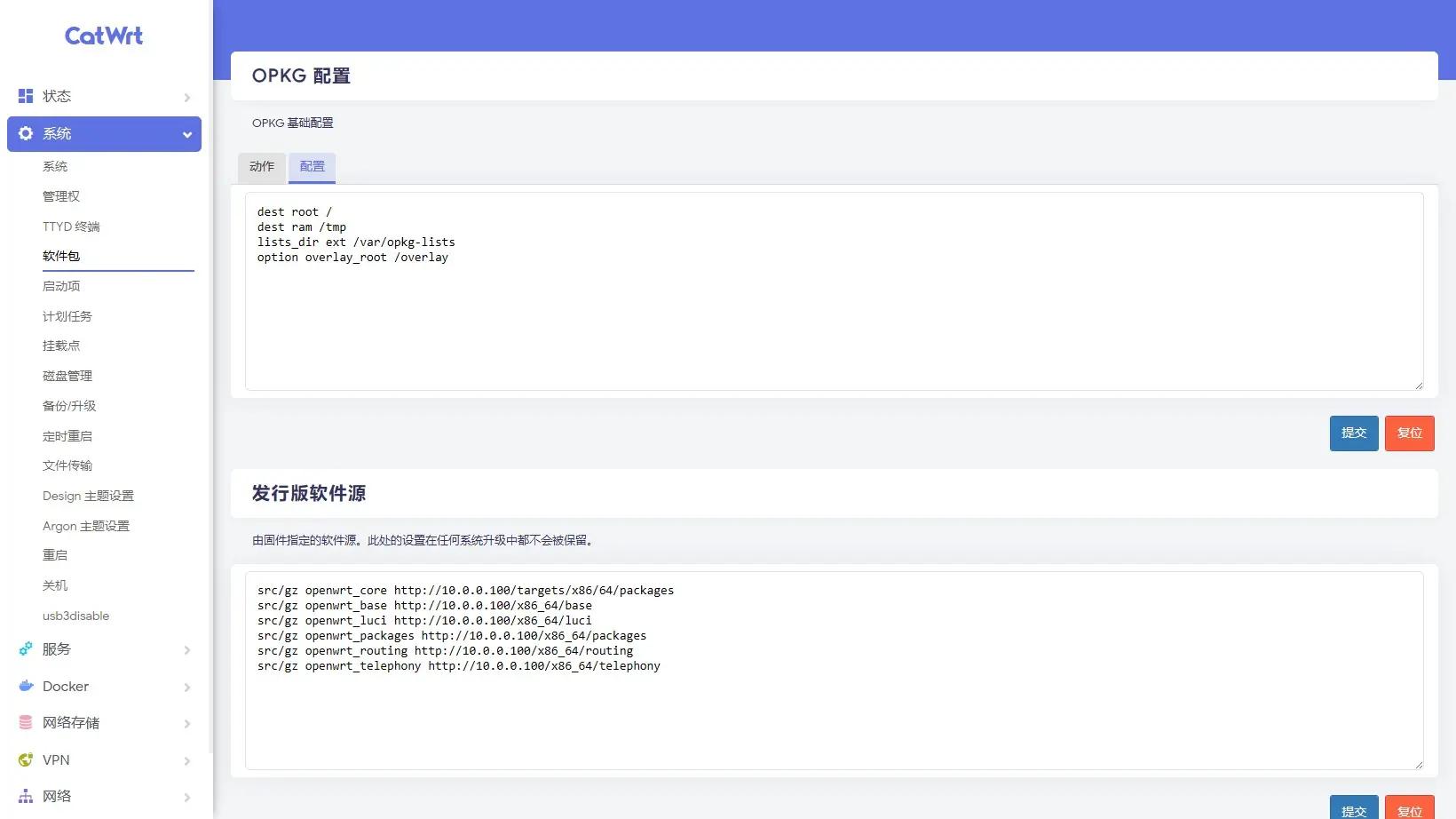Select the 配置 tab
Image resolution: width=1456 pixels, height=819 pixels.
click(313, 167)
